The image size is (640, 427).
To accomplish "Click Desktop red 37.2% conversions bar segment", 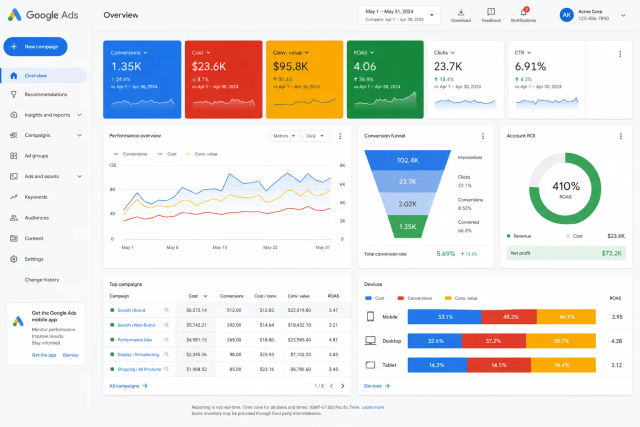I will click(x=493, y=341).
